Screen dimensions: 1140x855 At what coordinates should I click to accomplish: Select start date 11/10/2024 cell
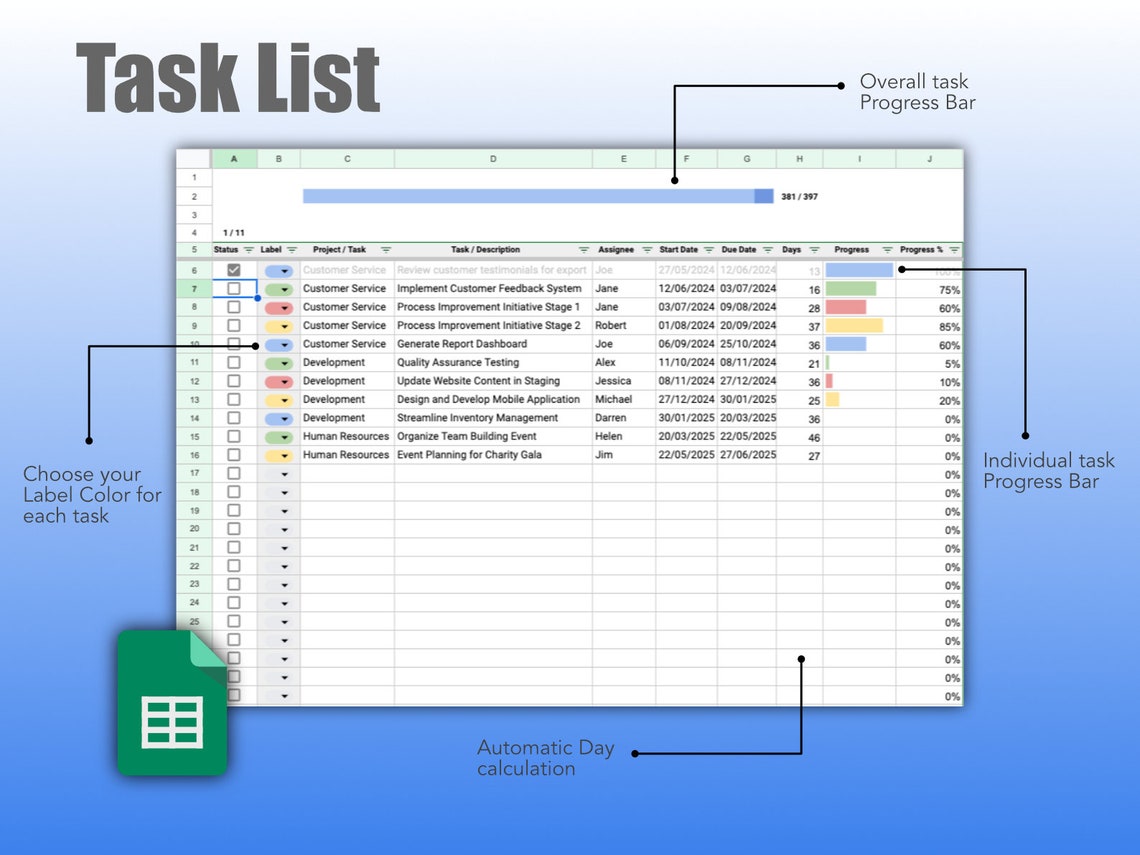pyautogui.click(x=686, y=362)
